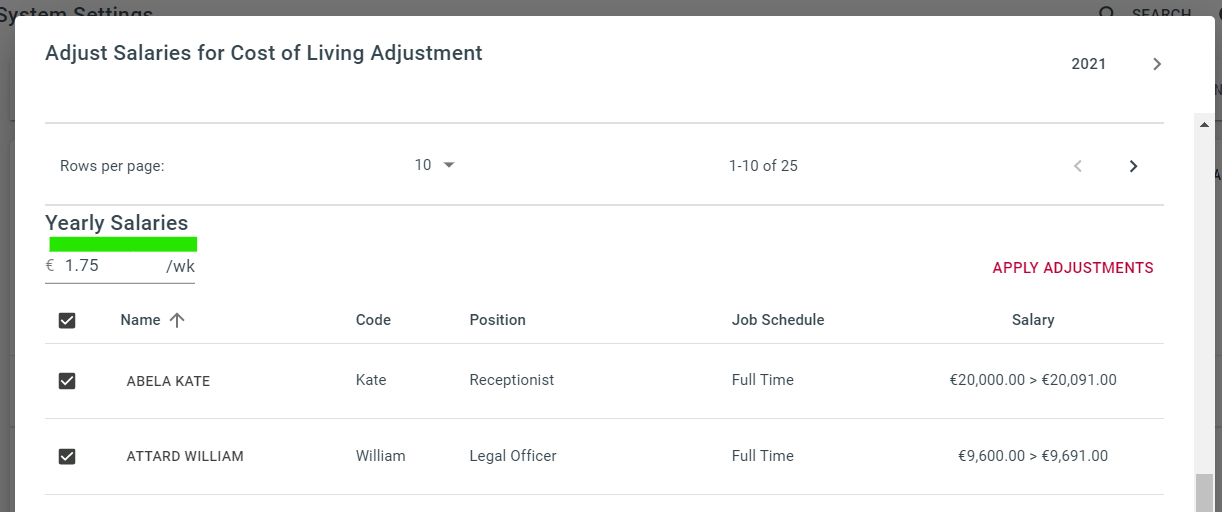Select the ABELA KATE name cell
Image resolution: width=1222 pixels, height=512 pixels.
click(x=168, y=381)
